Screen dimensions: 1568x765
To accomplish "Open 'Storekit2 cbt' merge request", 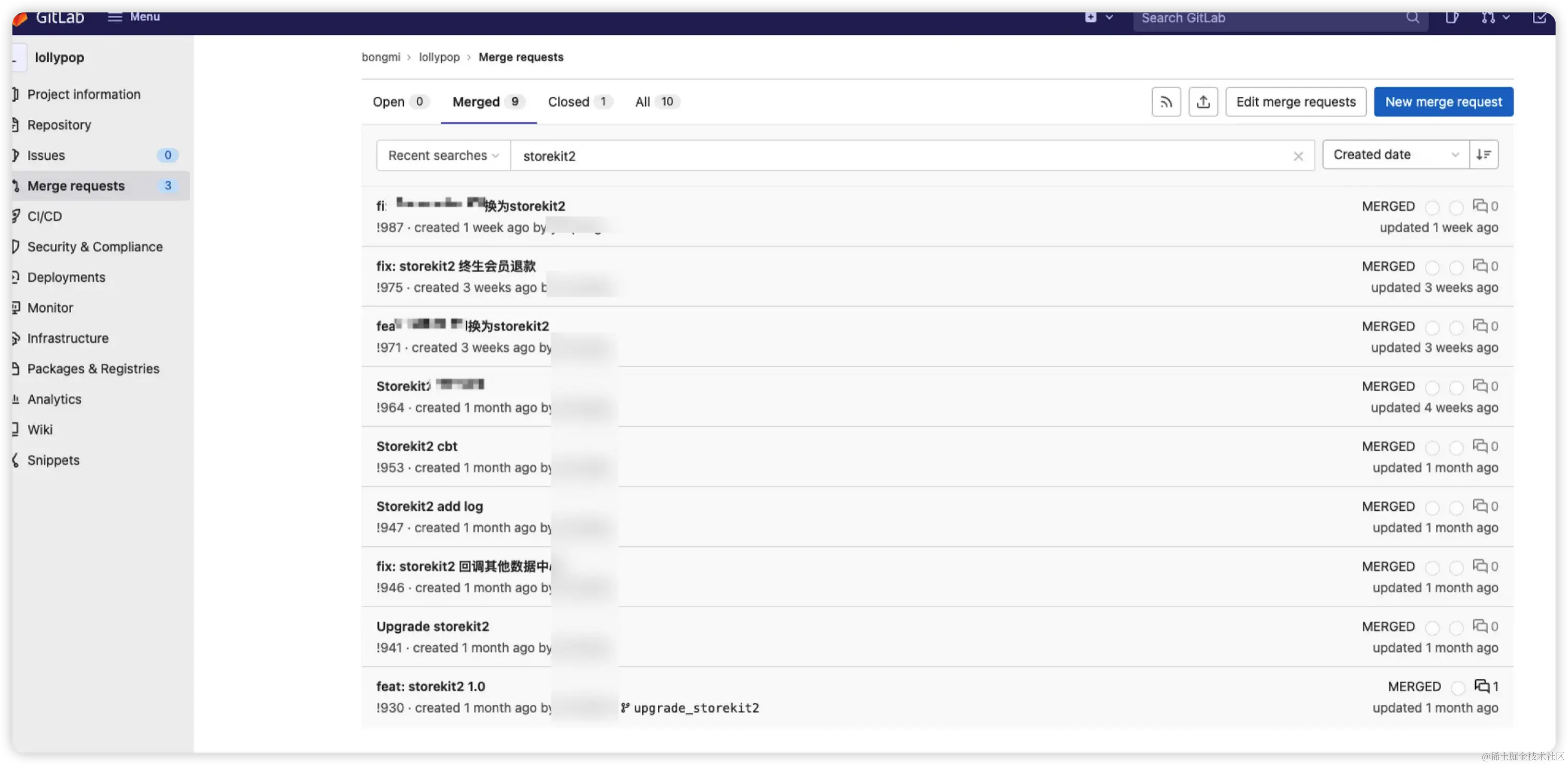I will click(x=416, y=446).
